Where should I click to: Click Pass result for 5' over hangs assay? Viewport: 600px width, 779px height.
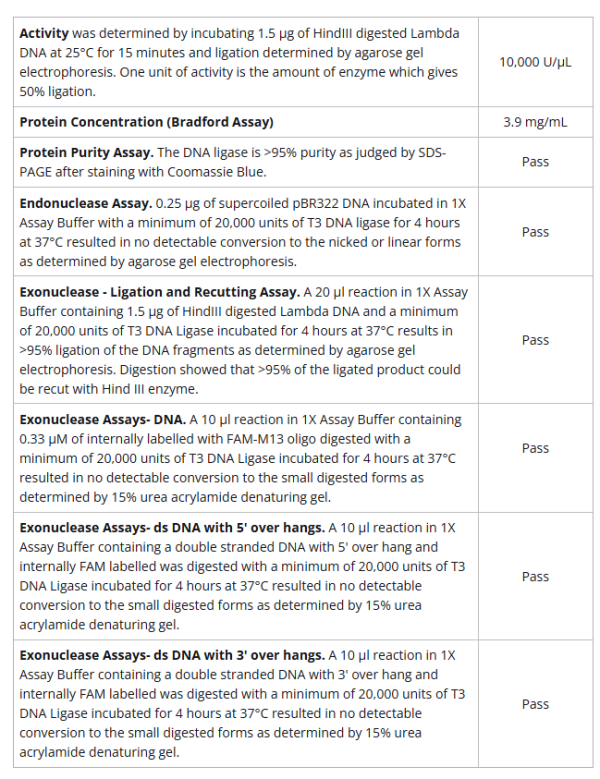(x=535, y=576)
